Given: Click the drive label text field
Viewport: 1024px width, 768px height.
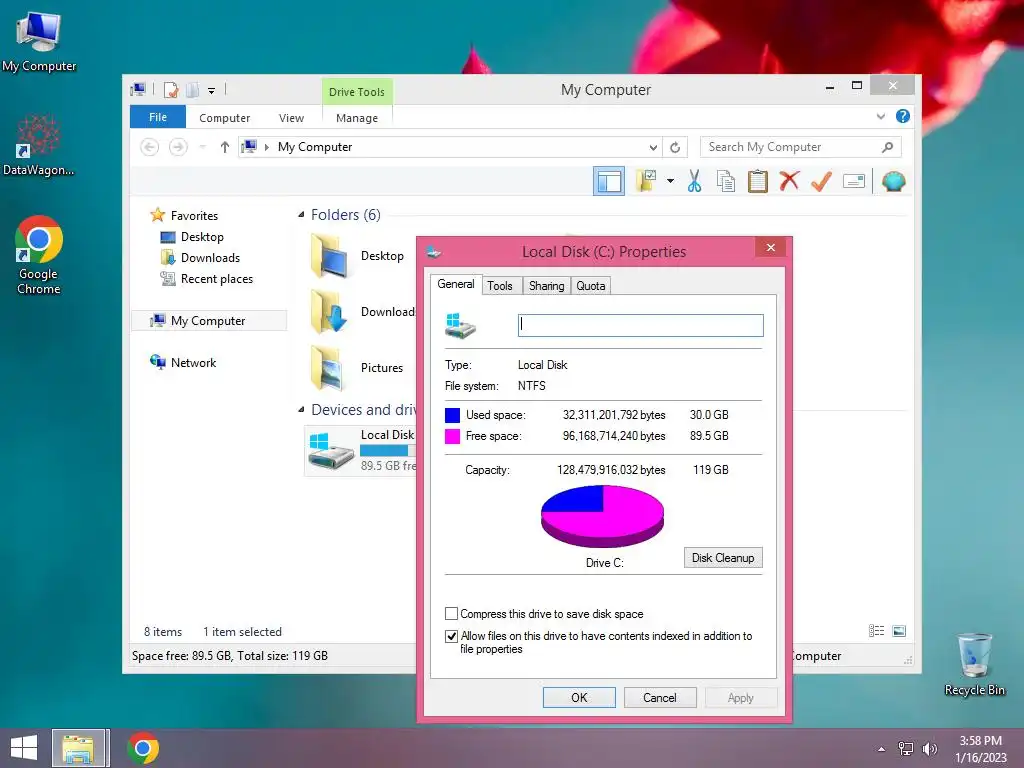Looking at the screenshot, I should click(641, 325).
